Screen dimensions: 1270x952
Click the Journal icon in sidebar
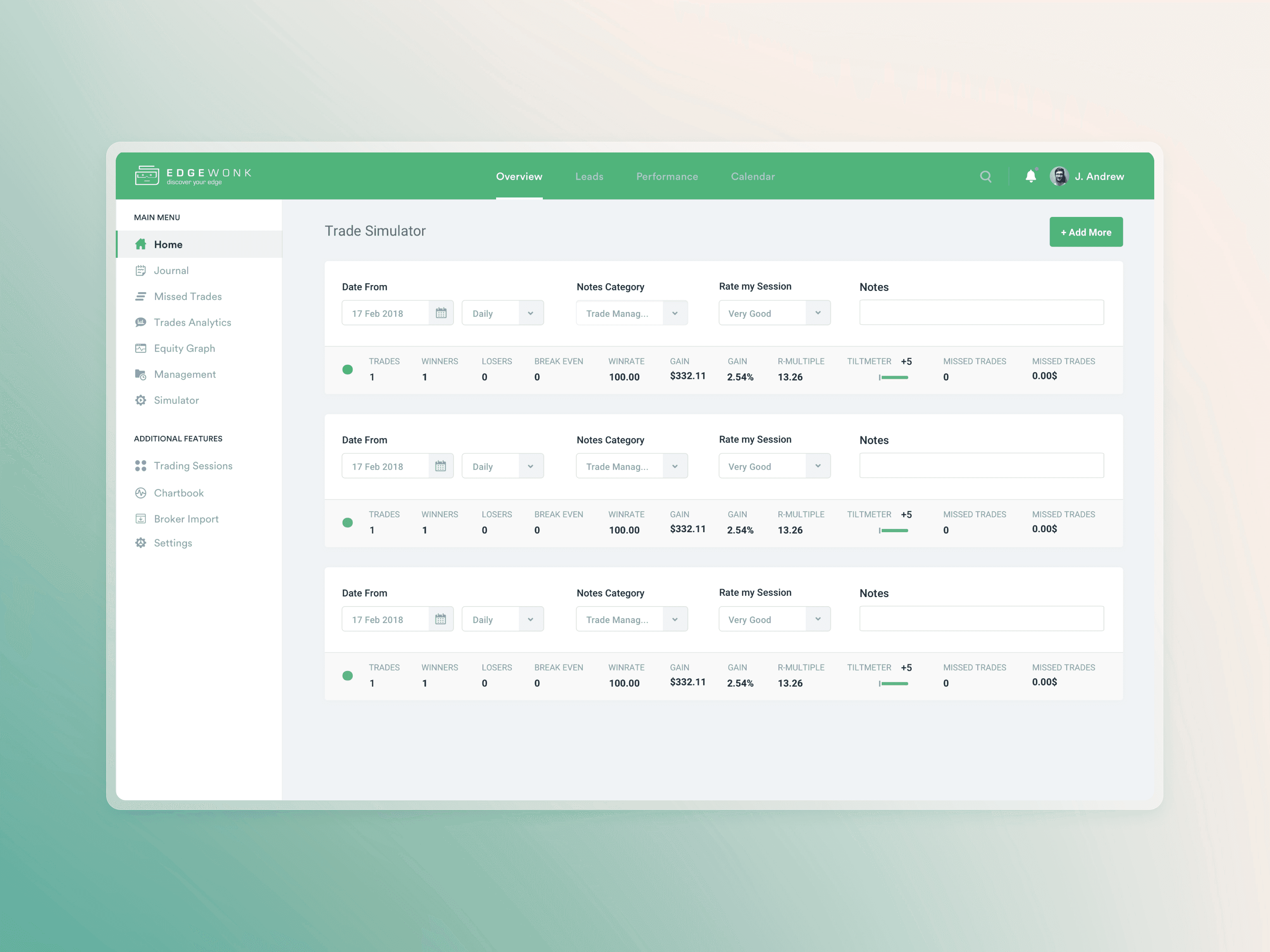pyautogui.click(x=141, y=270)
